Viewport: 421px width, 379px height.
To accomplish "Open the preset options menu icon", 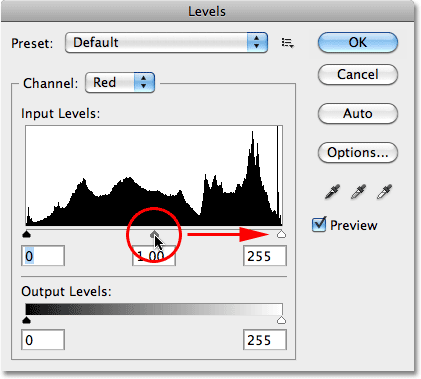I will tap(287, 43).
